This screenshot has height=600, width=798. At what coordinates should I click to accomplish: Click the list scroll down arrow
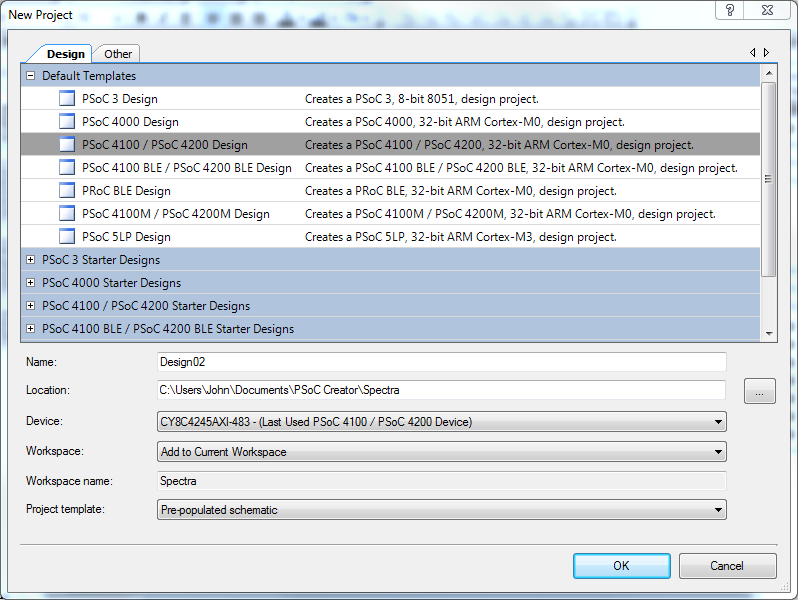[x=769, y=333]
